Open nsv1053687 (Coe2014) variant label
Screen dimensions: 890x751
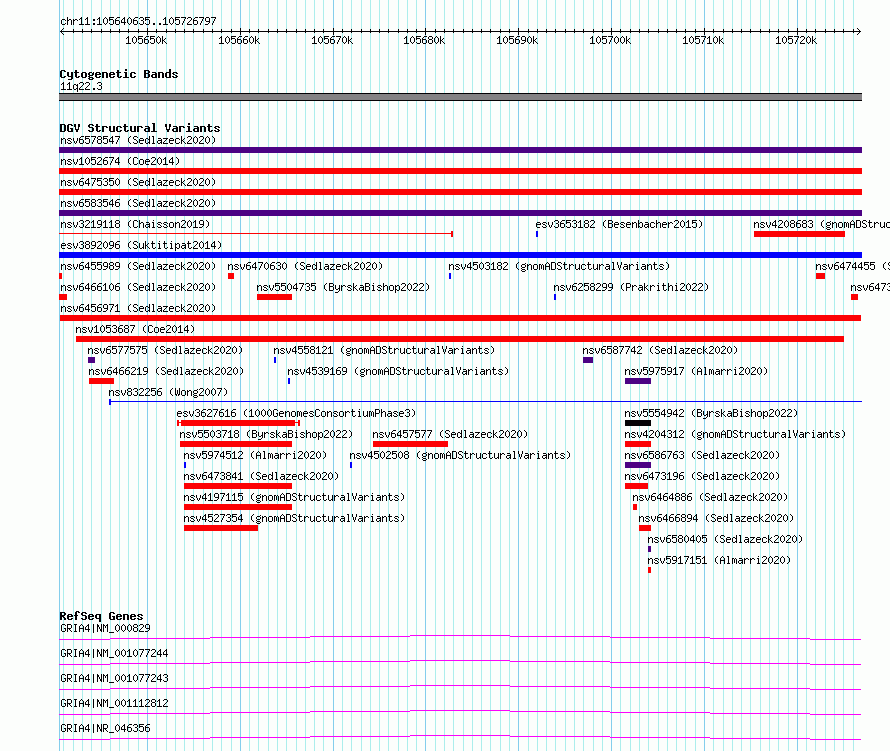(135, 329)
